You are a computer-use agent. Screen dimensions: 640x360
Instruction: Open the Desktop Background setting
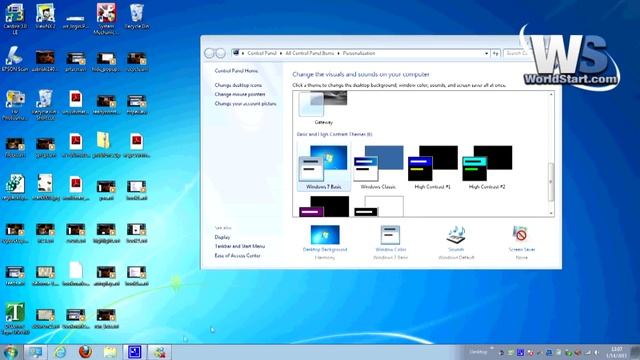325,242
